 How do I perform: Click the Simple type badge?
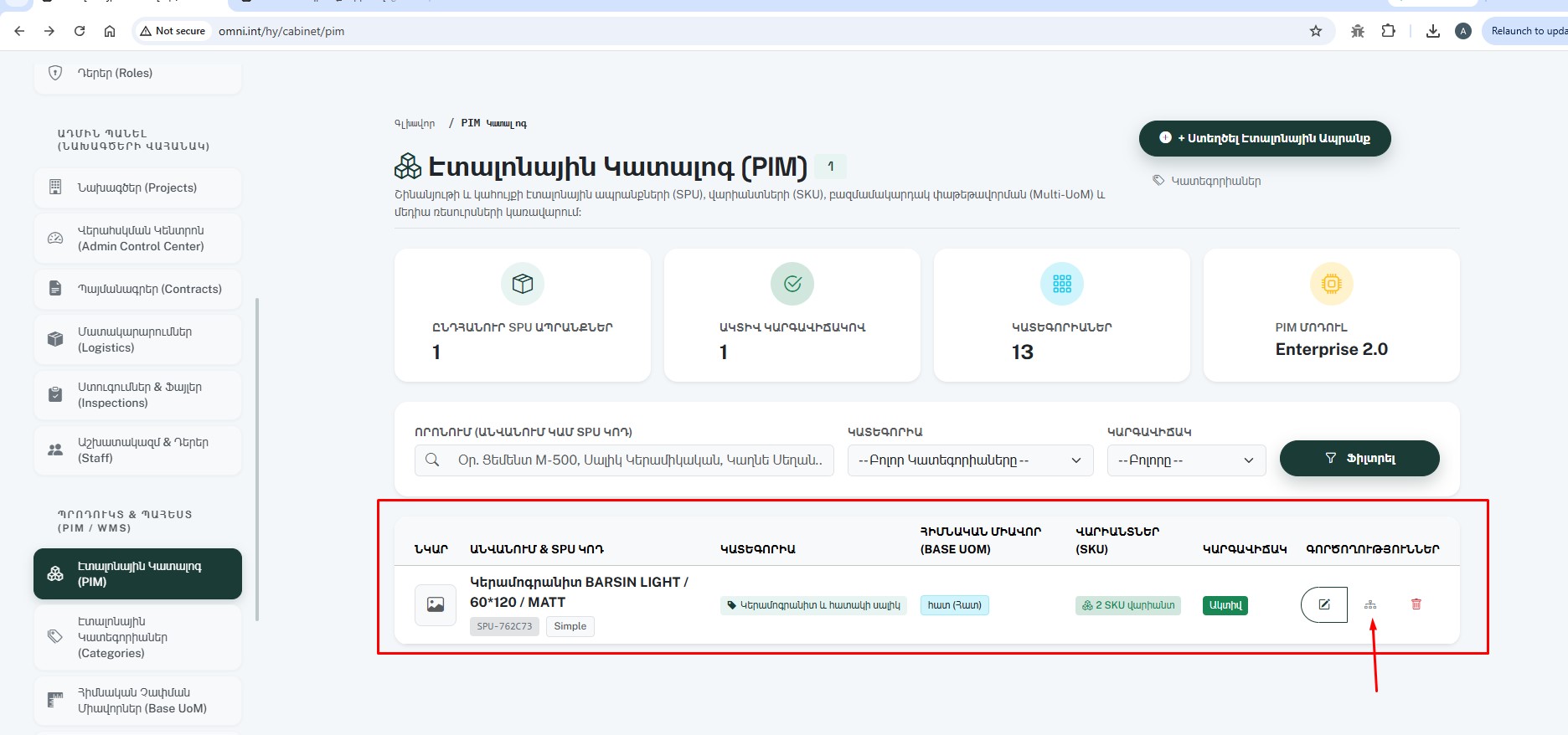coord(570,626)
